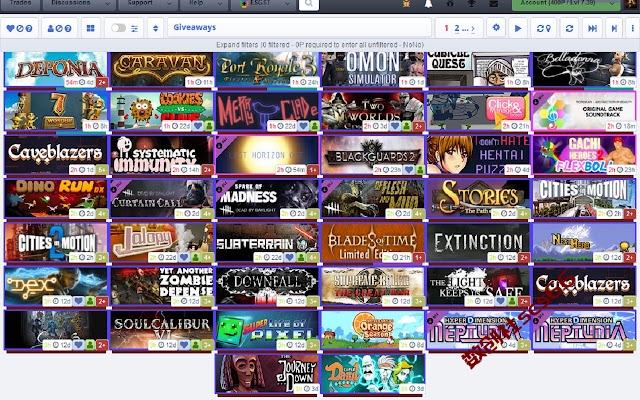The image size is (640, 400).
Task: Open the Dino Run DX giveaway
Action: coord(56,199)
